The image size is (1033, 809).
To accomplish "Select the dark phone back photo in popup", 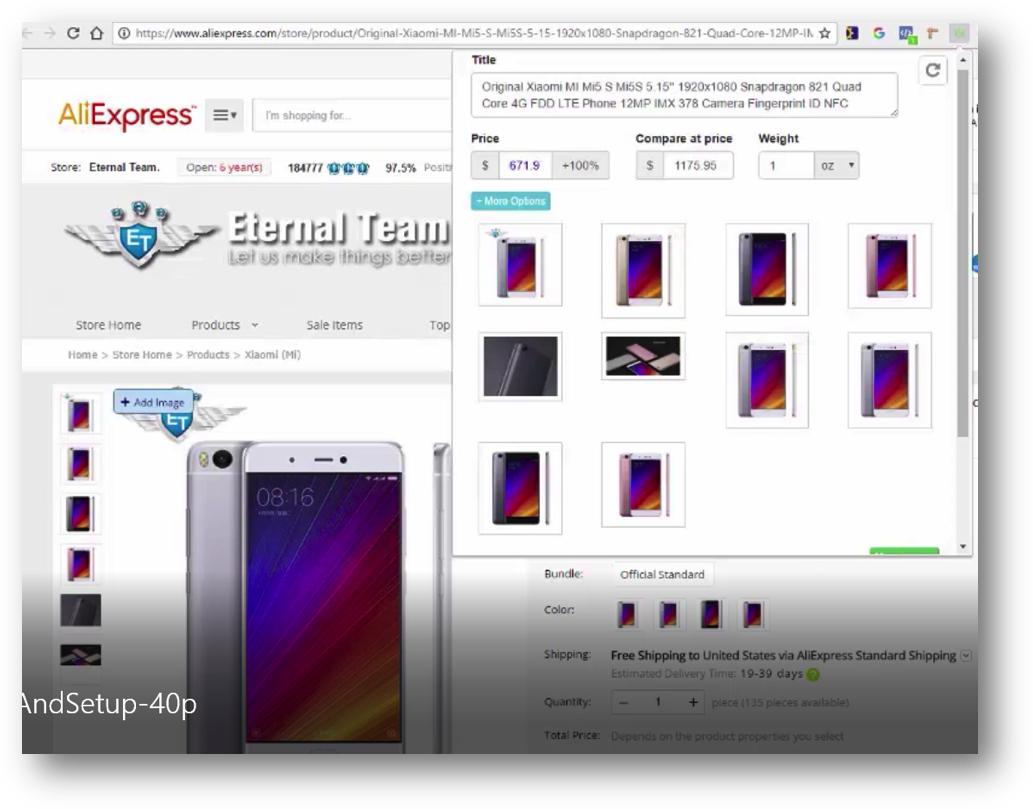I will click(520, 366).
